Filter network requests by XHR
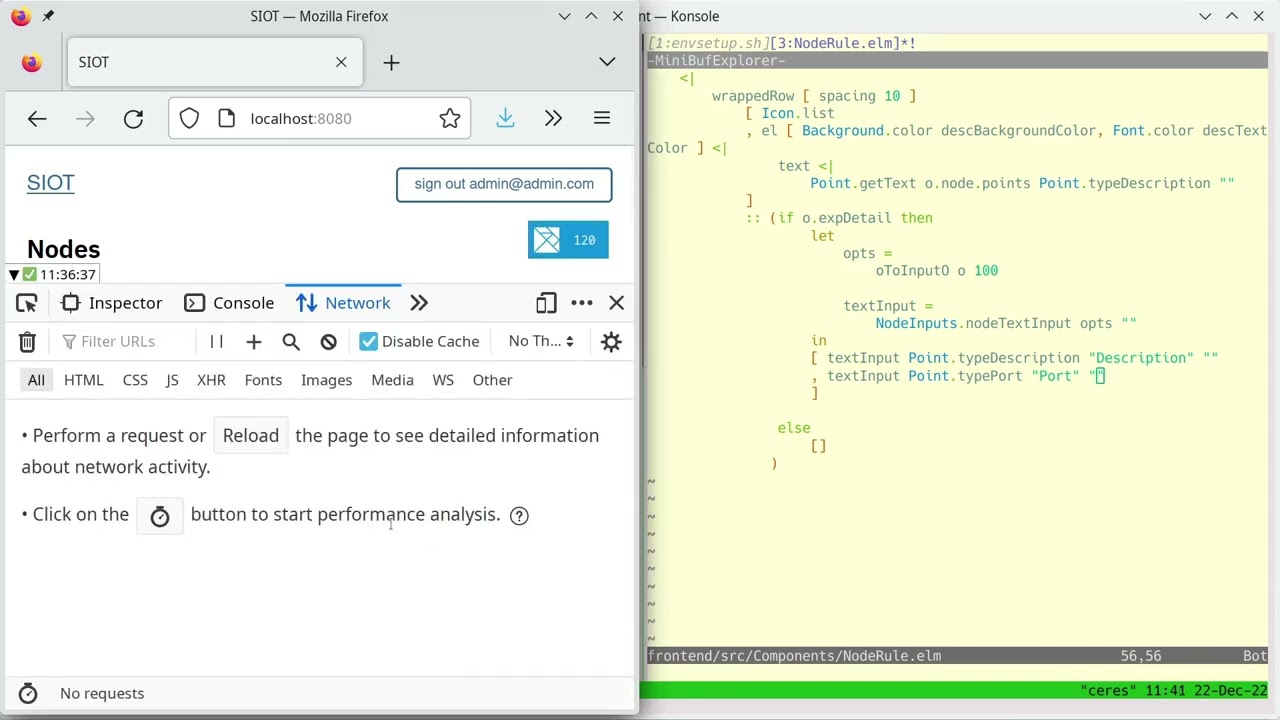This screenshot has height=720, width=1280. click(211, 380)
